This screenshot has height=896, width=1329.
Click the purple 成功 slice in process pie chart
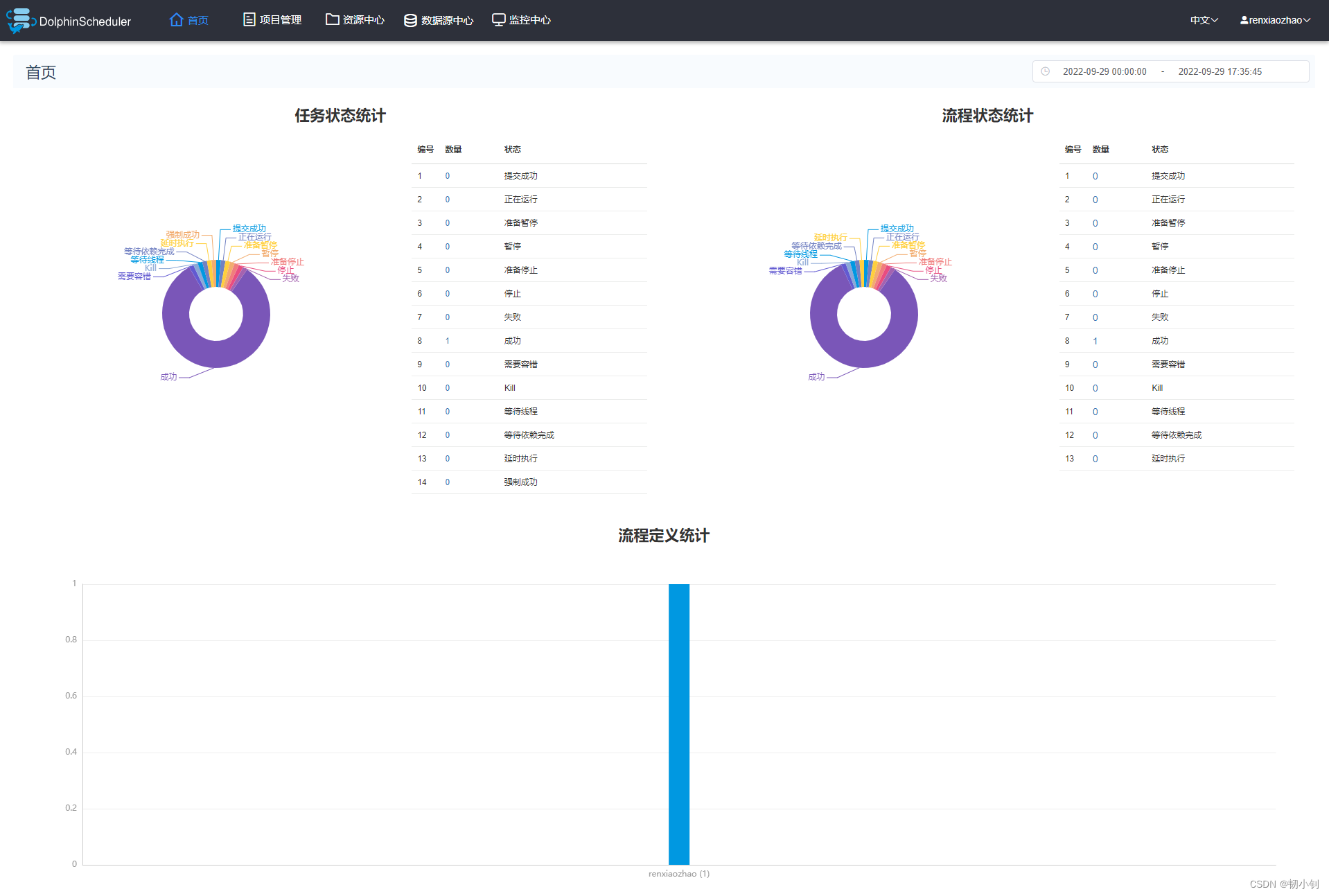864,353
